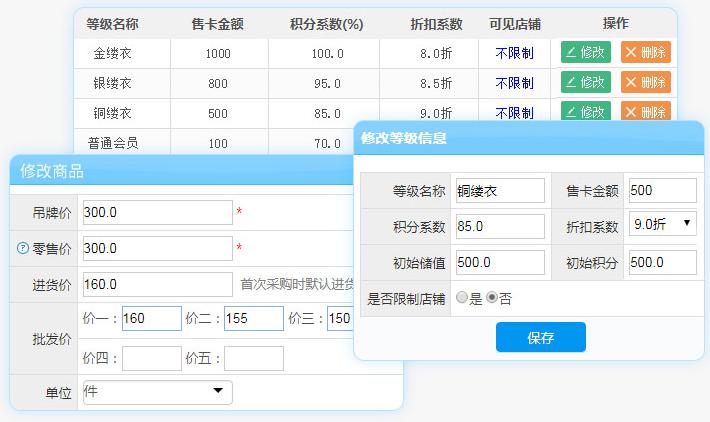Click the 初始积分 input field
Screen dimensions: 710x422
tap(662, 262)
